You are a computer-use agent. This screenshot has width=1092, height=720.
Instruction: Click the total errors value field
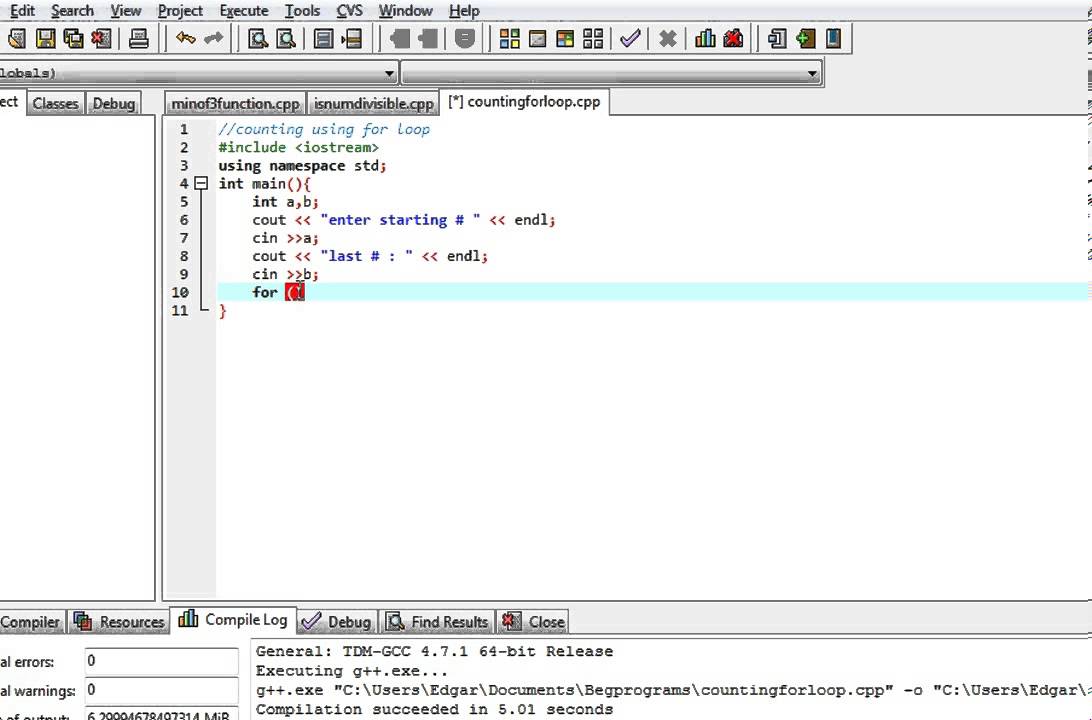tap(162, 661)
